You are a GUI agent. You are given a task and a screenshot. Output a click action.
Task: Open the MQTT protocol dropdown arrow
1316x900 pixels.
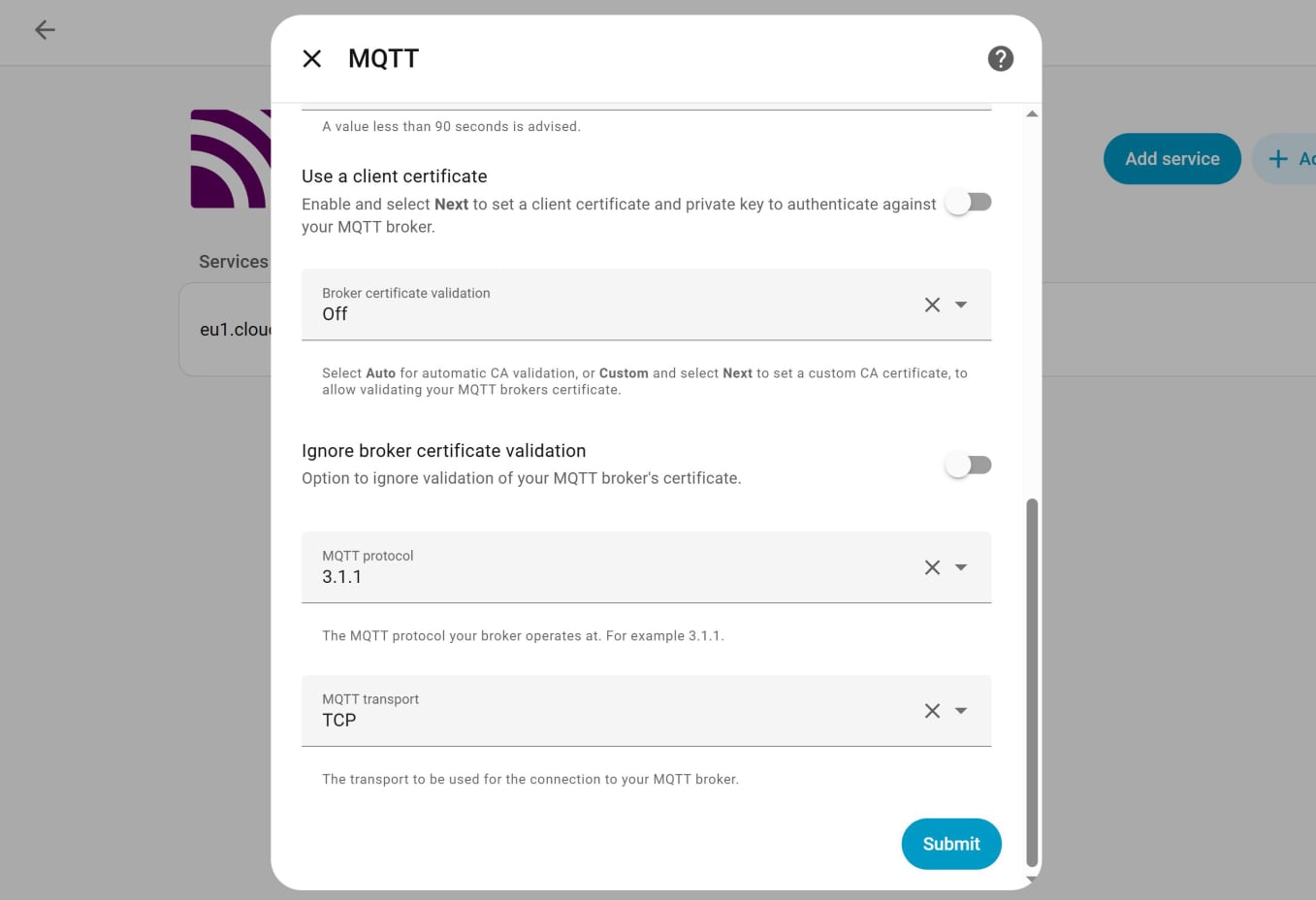(961, 567)
